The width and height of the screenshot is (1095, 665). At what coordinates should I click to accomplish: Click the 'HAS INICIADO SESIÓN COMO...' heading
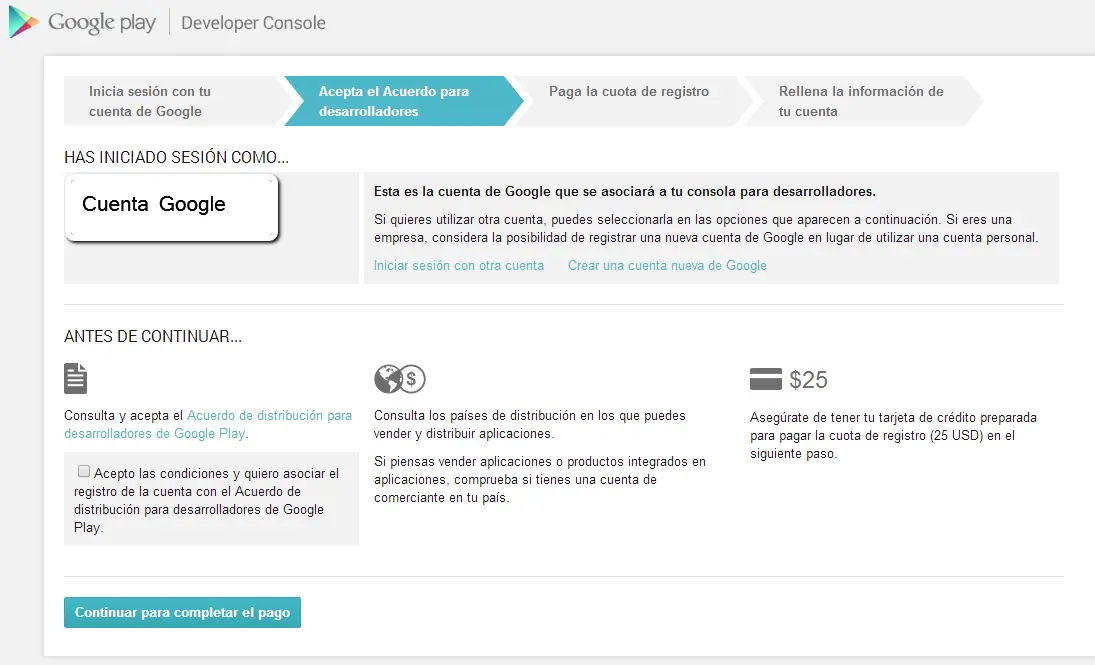tap(177, 157)
